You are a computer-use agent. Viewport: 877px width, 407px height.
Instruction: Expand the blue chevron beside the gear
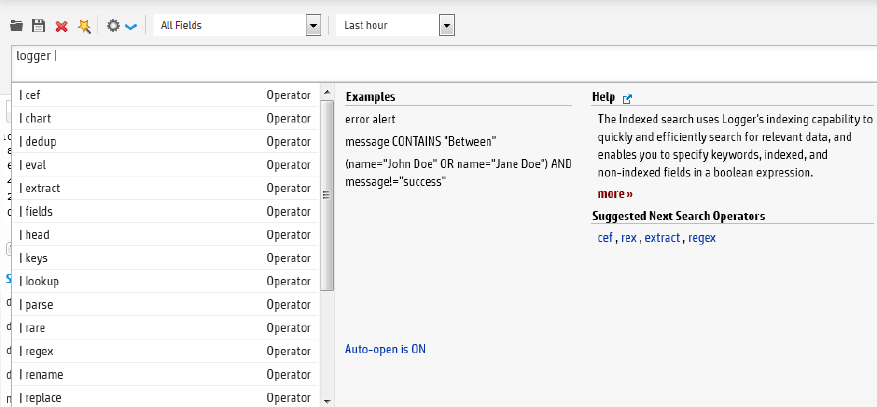(131, 25)
